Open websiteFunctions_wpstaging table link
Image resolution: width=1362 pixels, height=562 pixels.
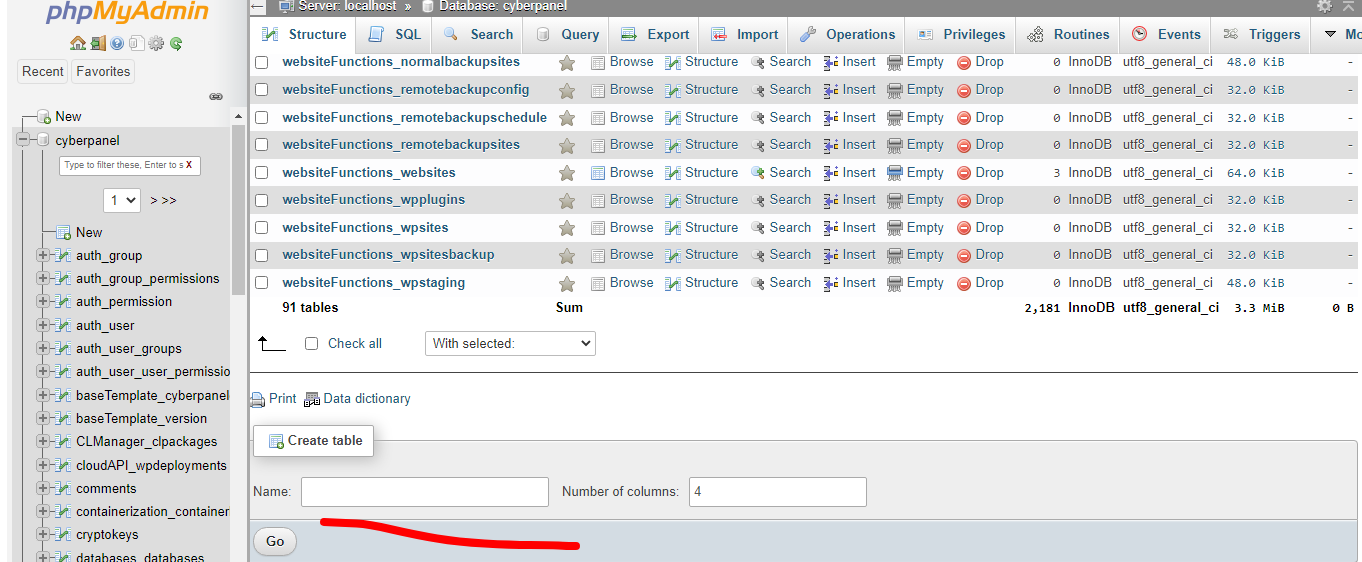[374, 283]
